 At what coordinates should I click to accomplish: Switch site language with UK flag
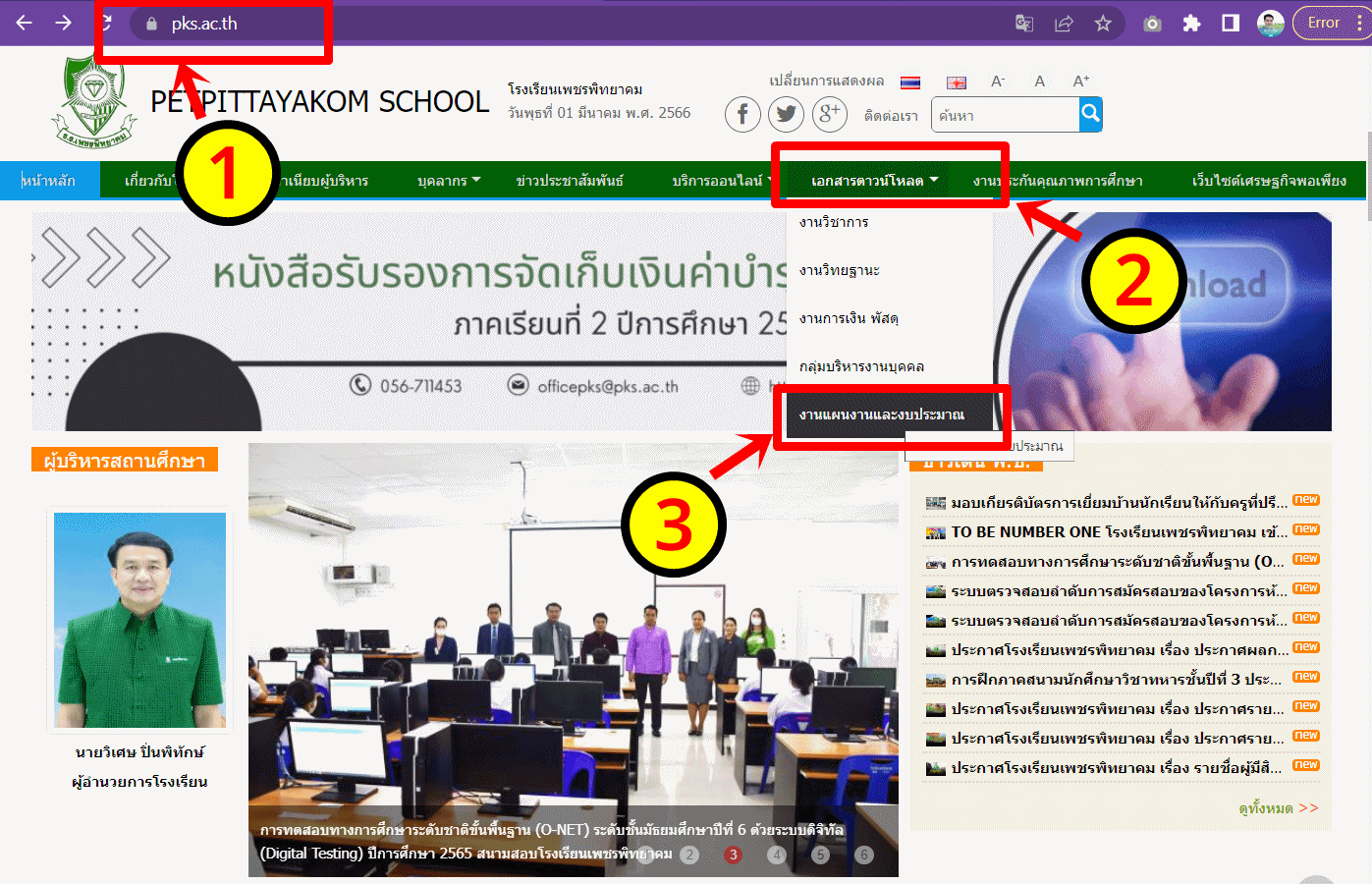tap(956, 83)
